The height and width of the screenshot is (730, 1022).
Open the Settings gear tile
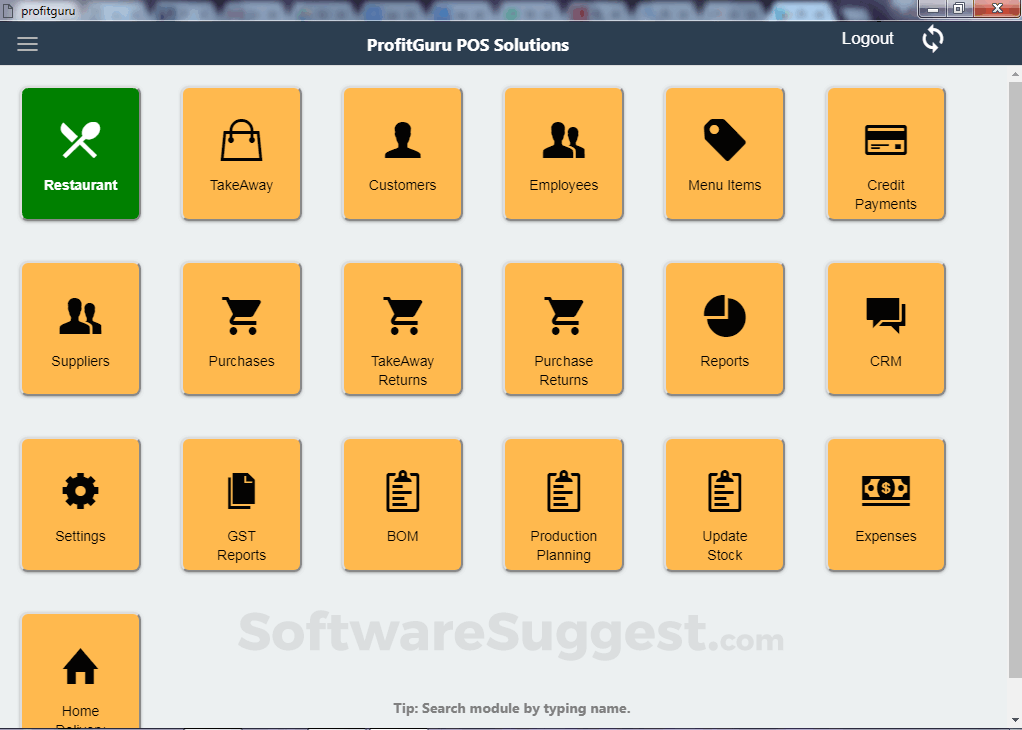81,505
